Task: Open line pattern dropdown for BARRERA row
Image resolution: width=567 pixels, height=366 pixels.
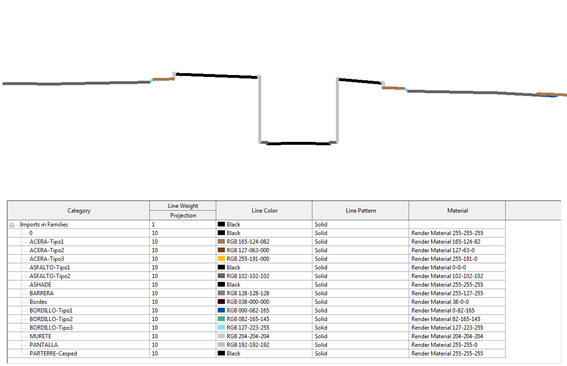Action: coord(361,293)
